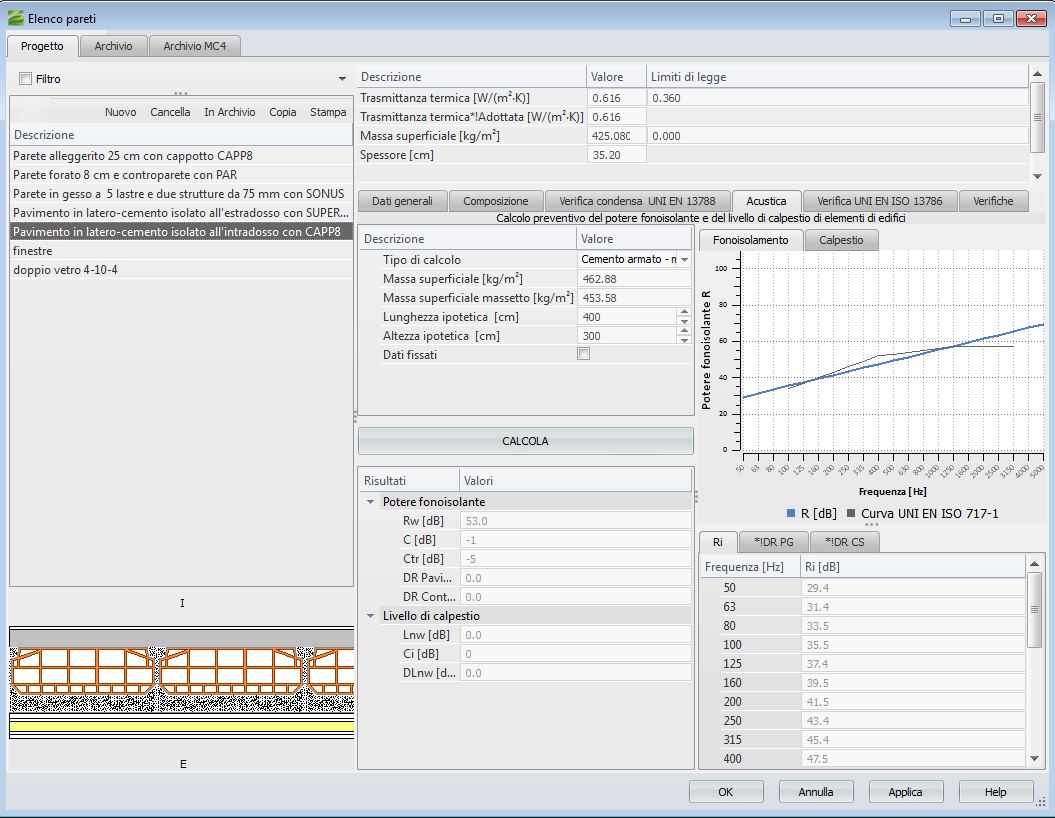Viewport: 1055px width, 818px height.
Task: Enable the Filtro checkbox
Action: click(x=25, y=79)
